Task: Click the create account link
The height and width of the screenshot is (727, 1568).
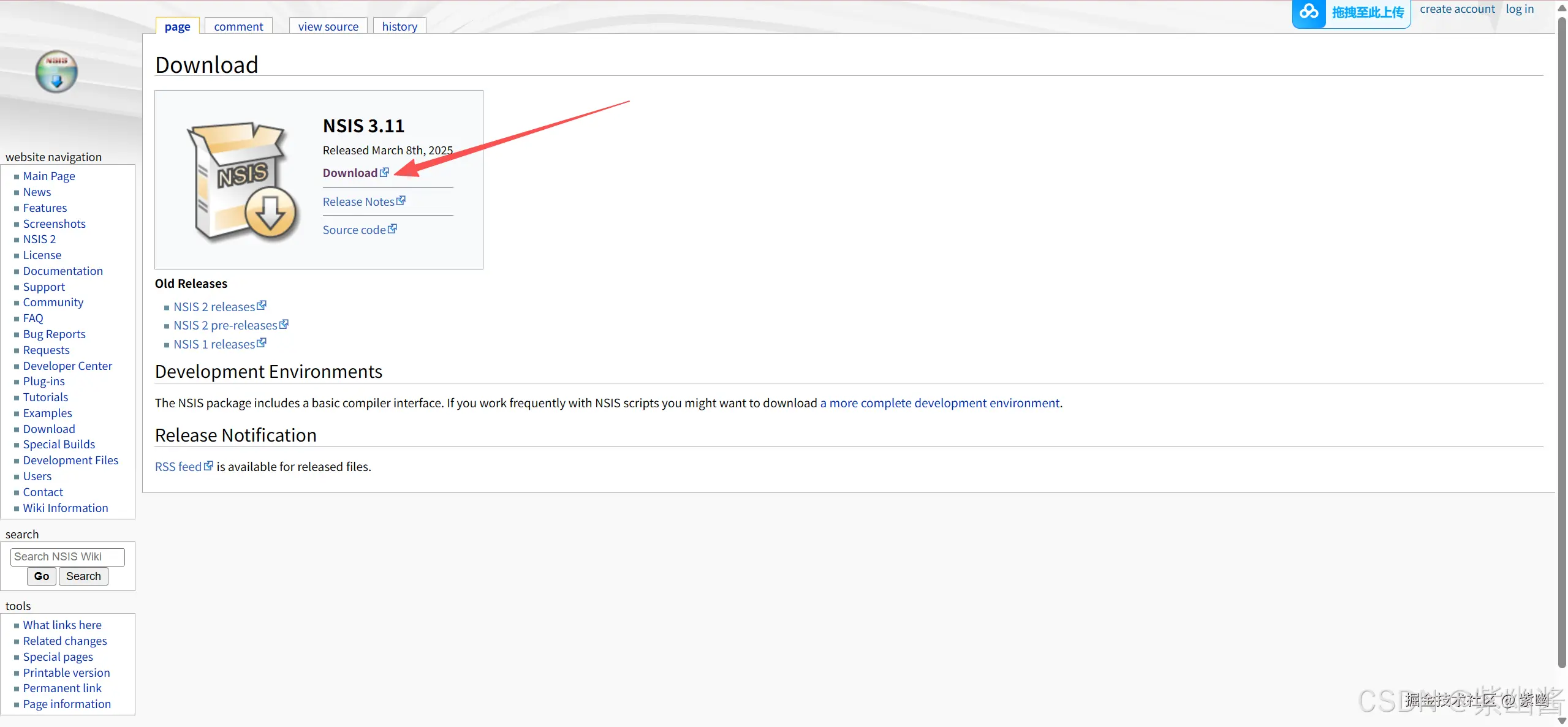Action: (x=1457, y=9)
